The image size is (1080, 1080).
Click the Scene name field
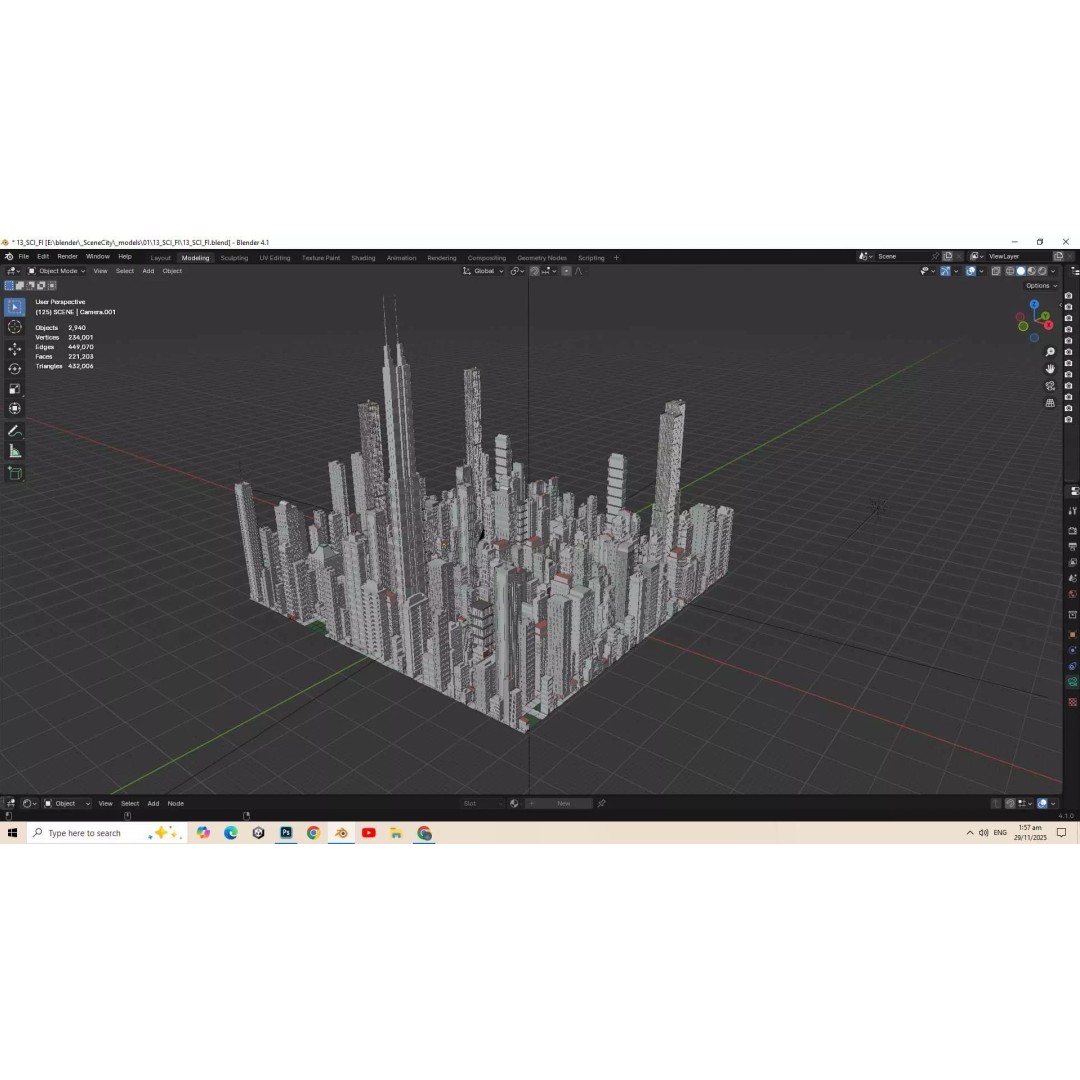click(x=902, y=256)
